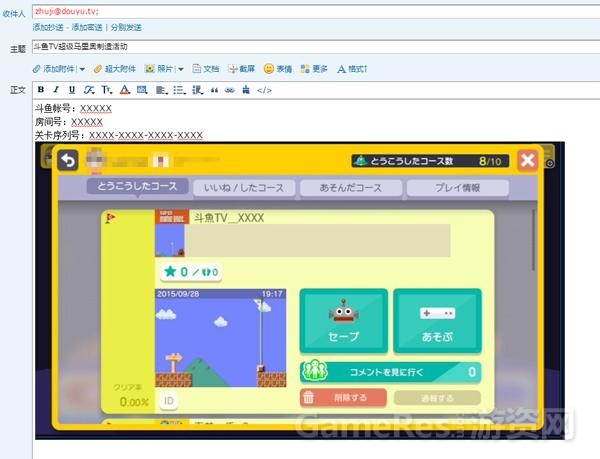The height and width of the screenshot is (459, 600).
Task: Open the text alignment options
Action: coord(161,90)
